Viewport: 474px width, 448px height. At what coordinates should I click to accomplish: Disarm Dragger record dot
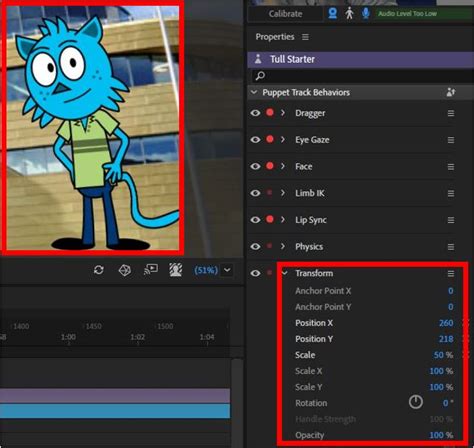coord(270,112)
